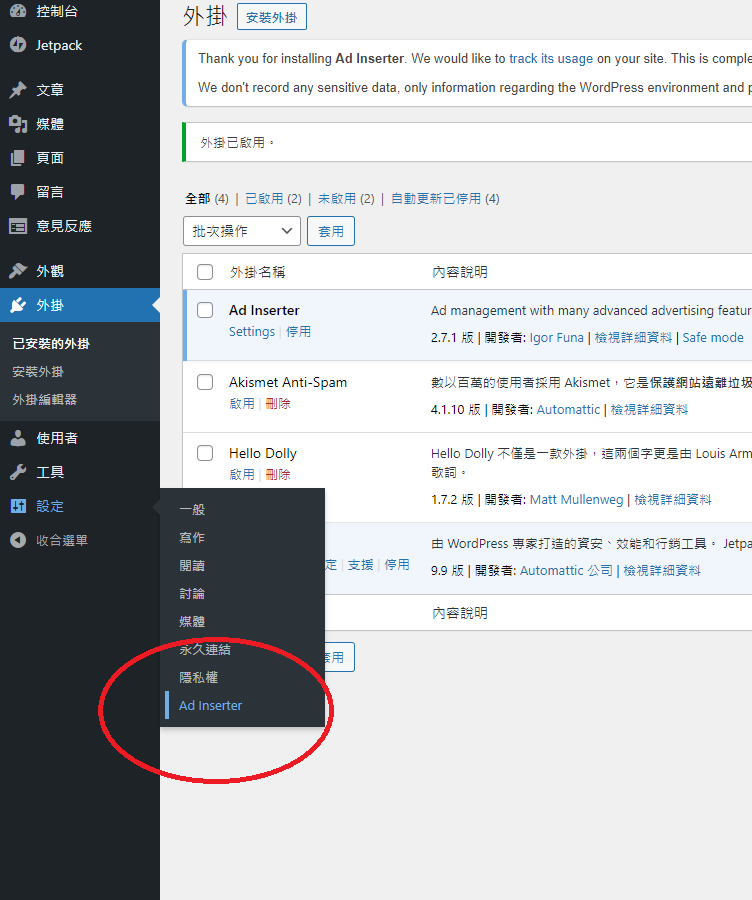Viewport: 752px width, 900px height.
Task: Click the 工具 wrench icon
Action: coord(17,472)
